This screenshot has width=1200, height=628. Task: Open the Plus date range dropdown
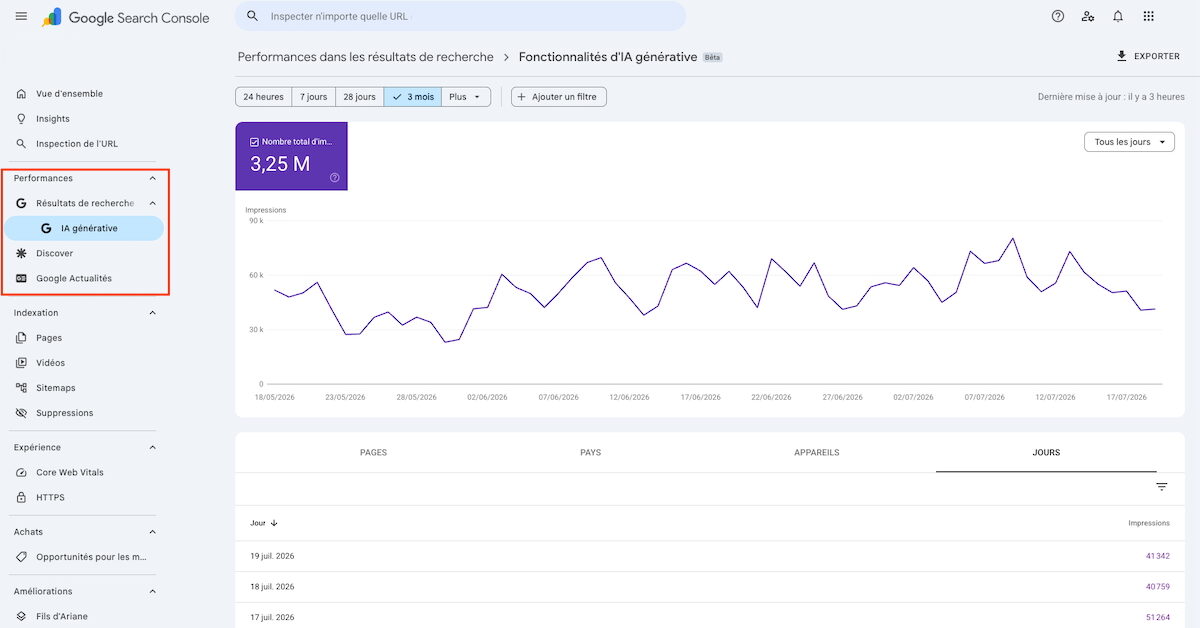pyautogui.click(x=466, y=97)
